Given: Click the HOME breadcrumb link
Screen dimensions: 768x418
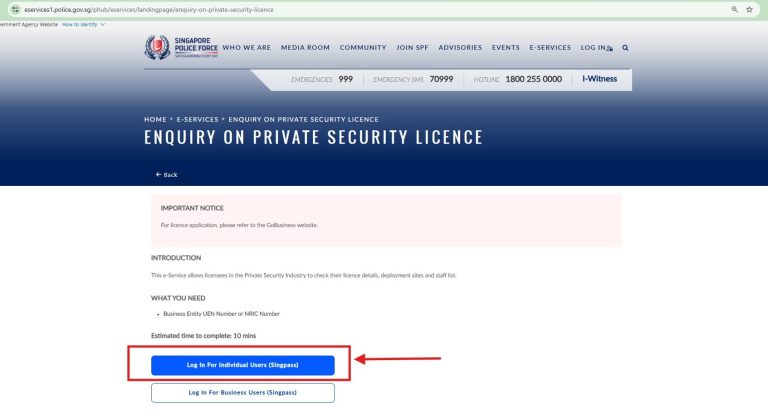Looking at the screenshot, I should 155,120.
